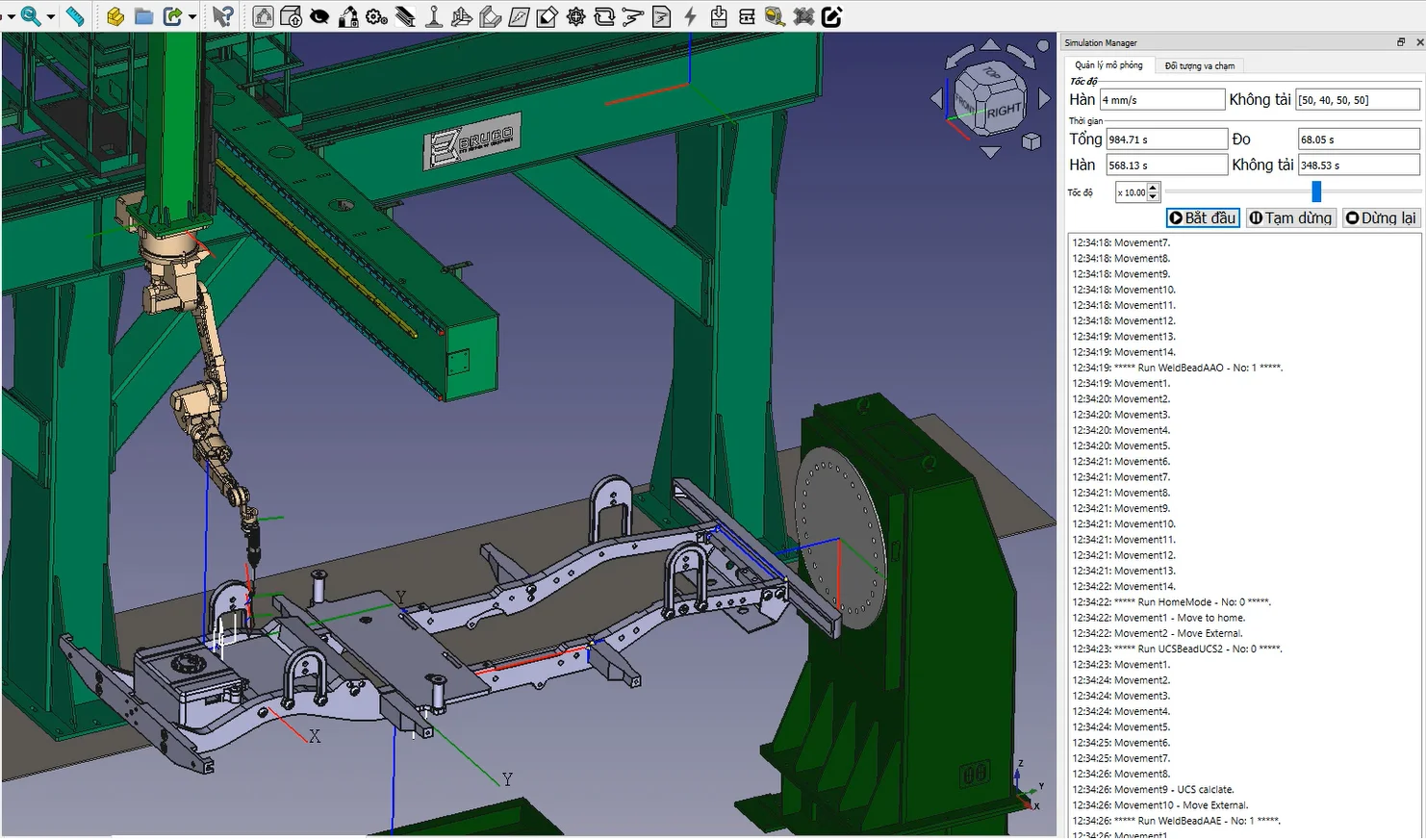Close the Simulation Manager panel

tap(1419, 42)
